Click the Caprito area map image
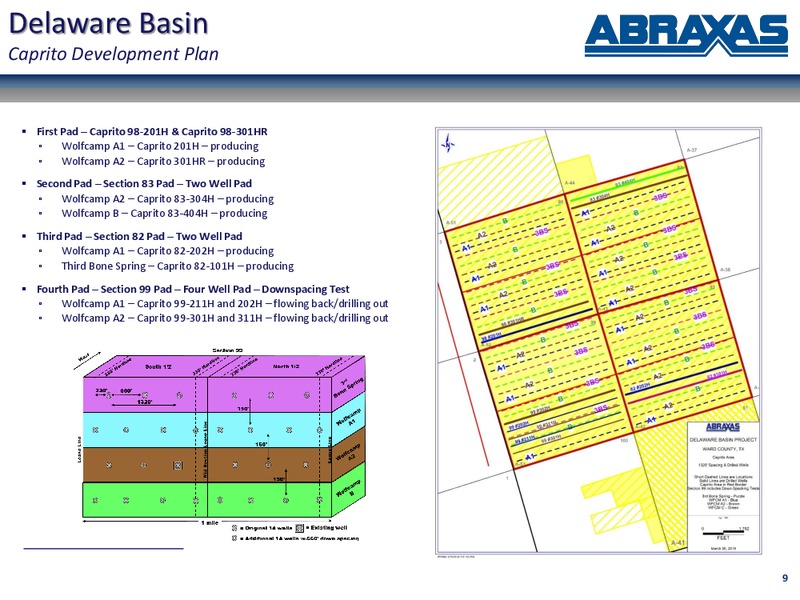The width and height of the screenshot is (800, 600). click(x=598, y=340)
